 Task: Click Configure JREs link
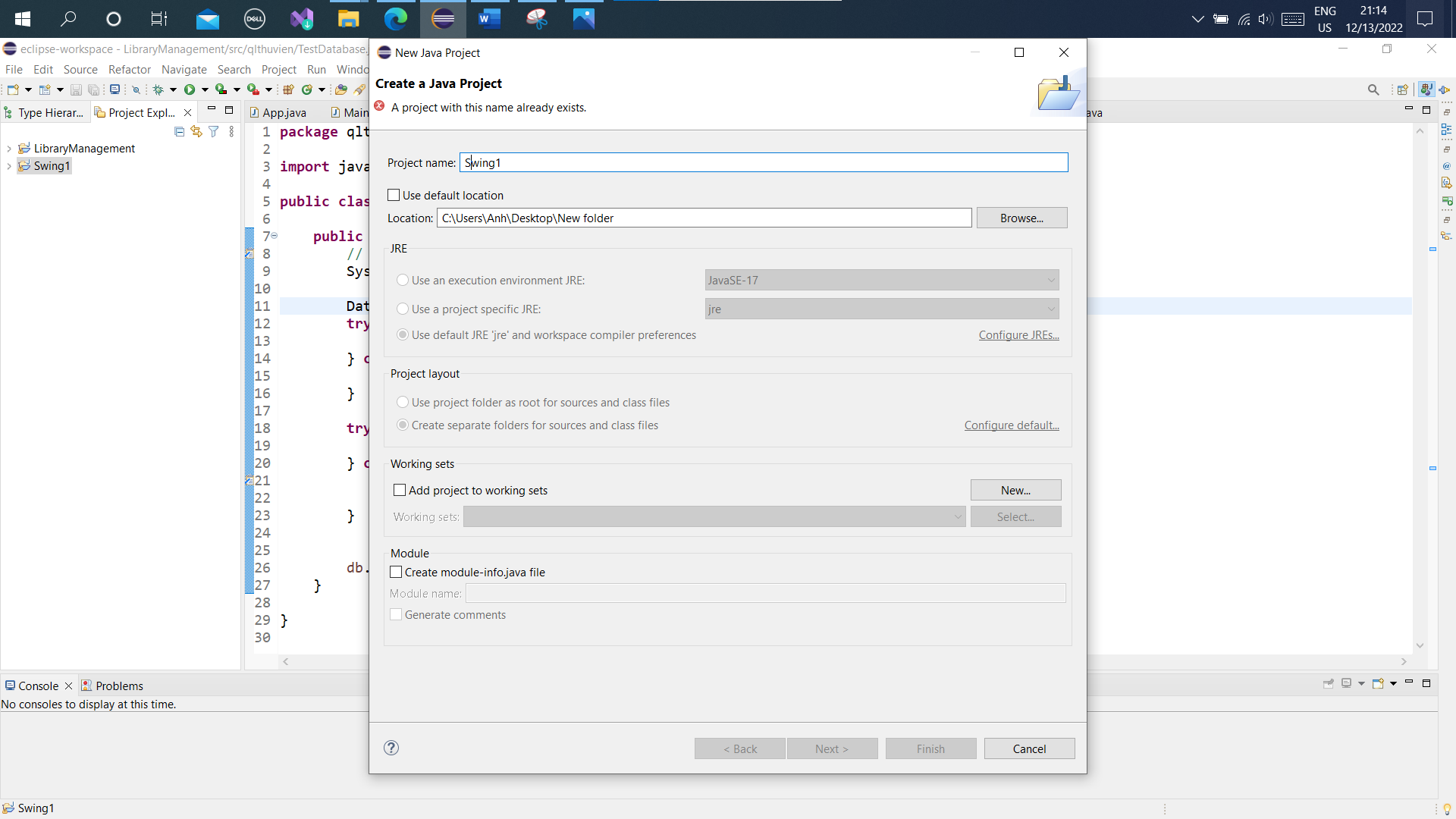tap(1019, 334)
